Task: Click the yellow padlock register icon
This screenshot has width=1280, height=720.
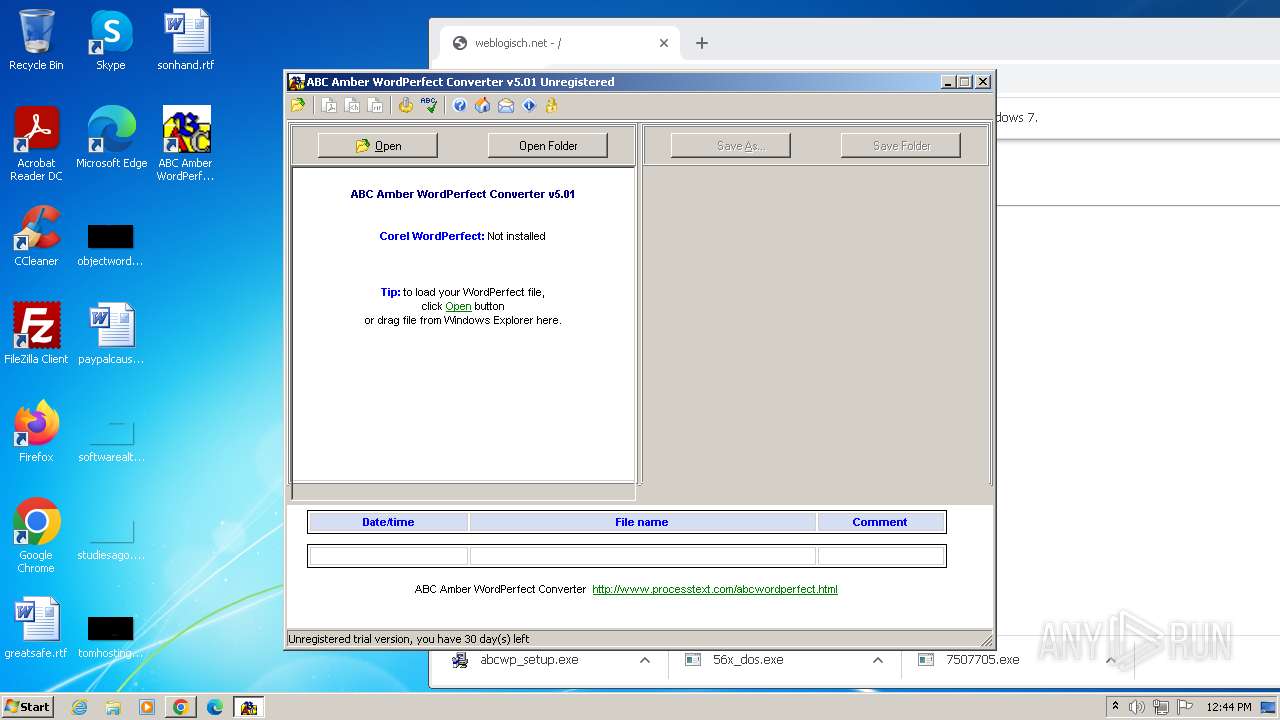Action: click(x=551, y=105)
